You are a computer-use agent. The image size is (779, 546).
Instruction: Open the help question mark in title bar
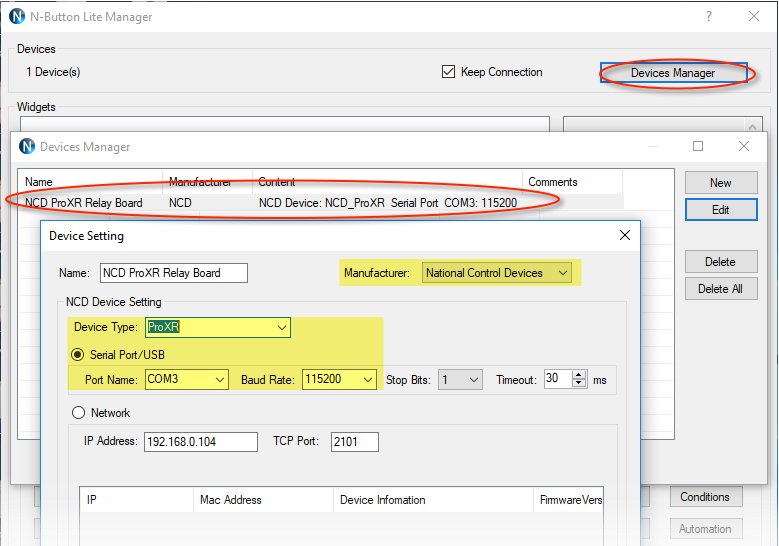[x=709, y=16]
